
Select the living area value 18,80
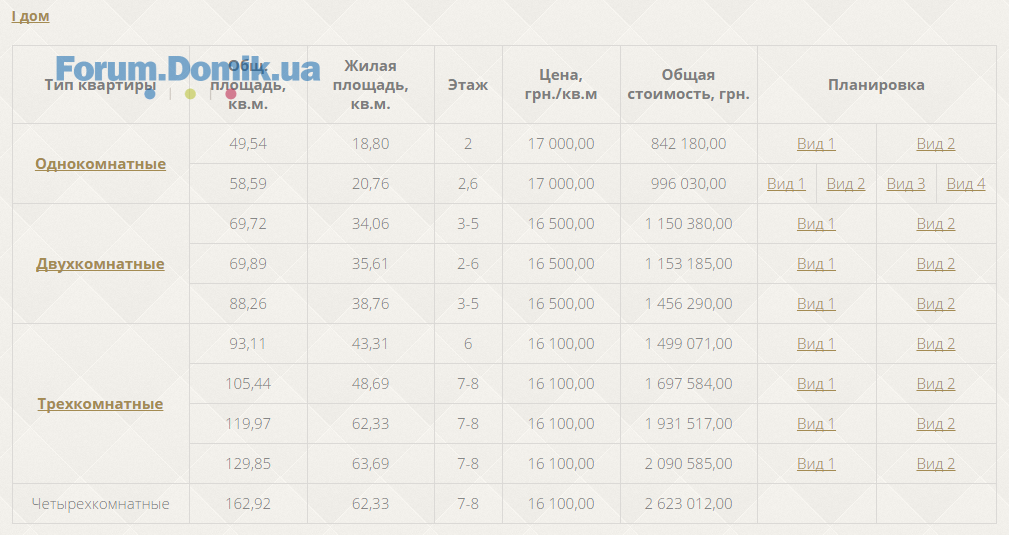click(371, 144)
